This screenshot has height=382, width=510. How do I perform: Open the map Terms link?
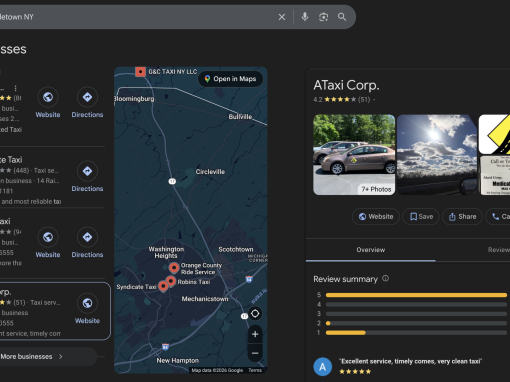coord(255,370)
